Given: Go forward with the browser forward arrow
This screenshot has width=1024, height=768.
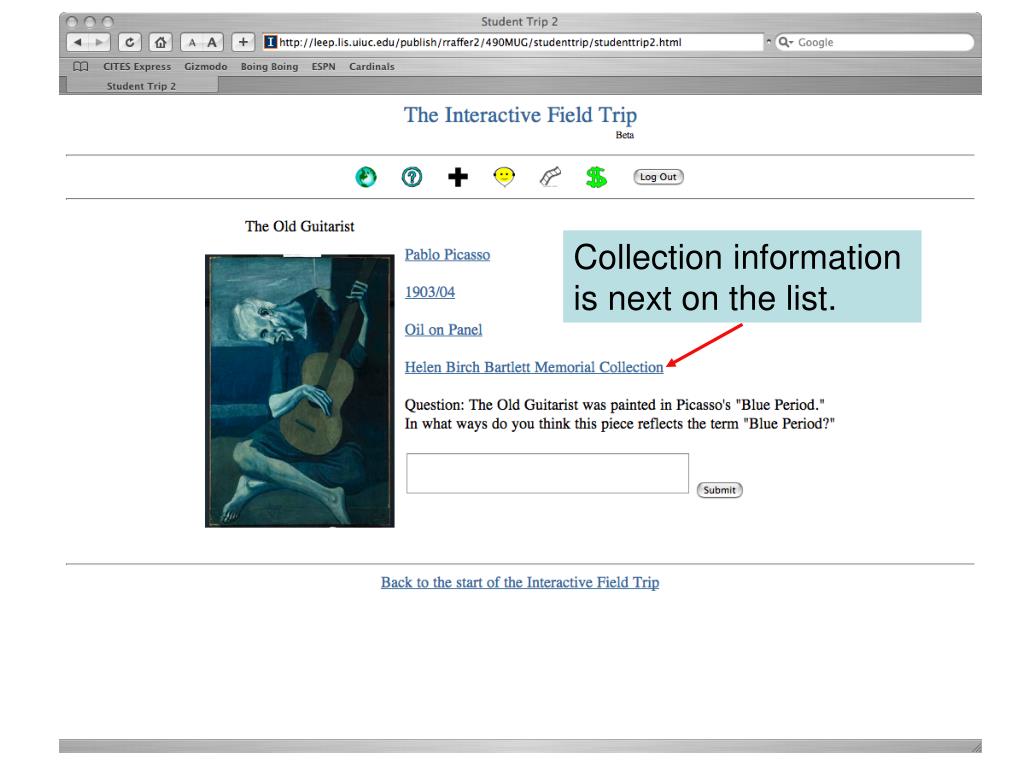Looking at the screenshot, I should click(x=99, y=42).
